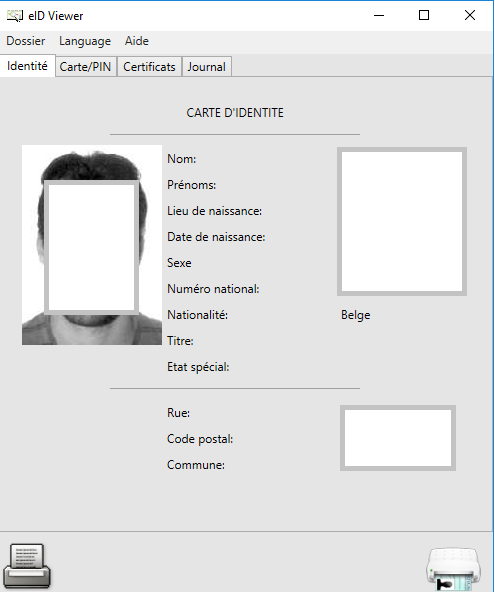The image size is (495, 592).
Task: Click the Code postal label
Action: (x=200, y=439)
